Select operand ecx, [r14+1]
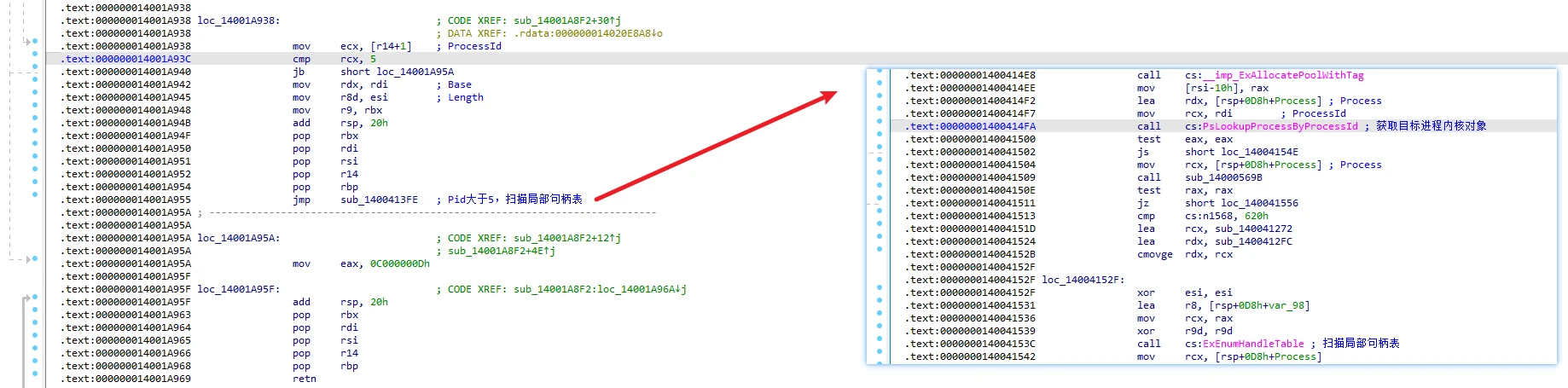 click(376, 46)
